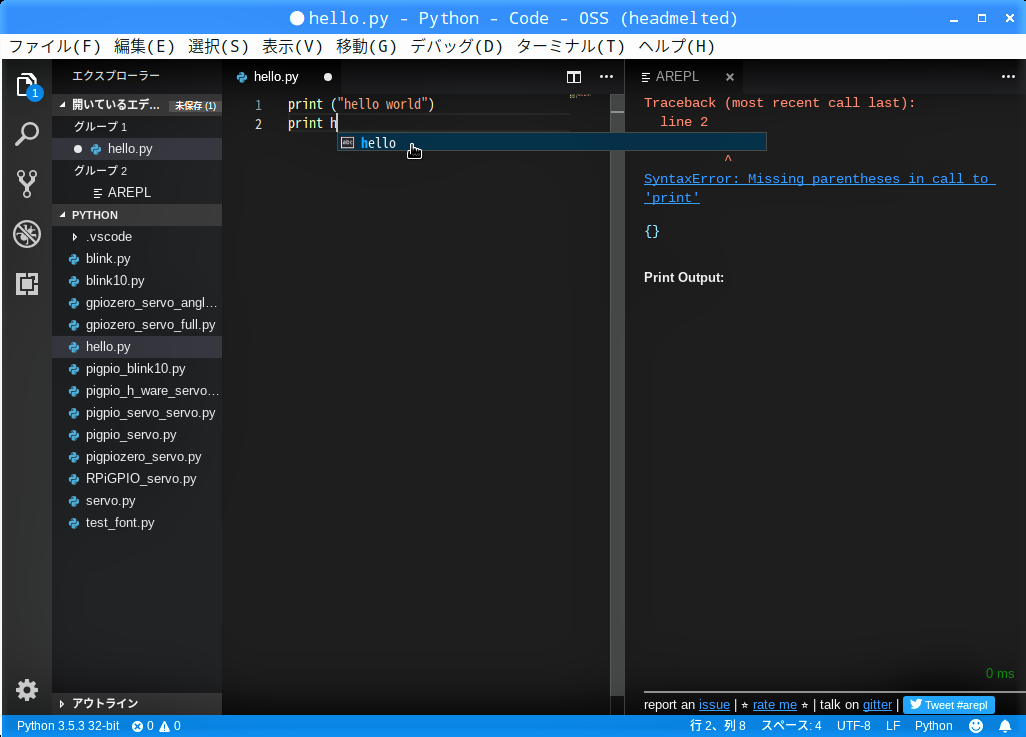The height and width of the screenshot is (737, 1026).
Task: Change language mode Python in status bar
Action: coord(933,726)
